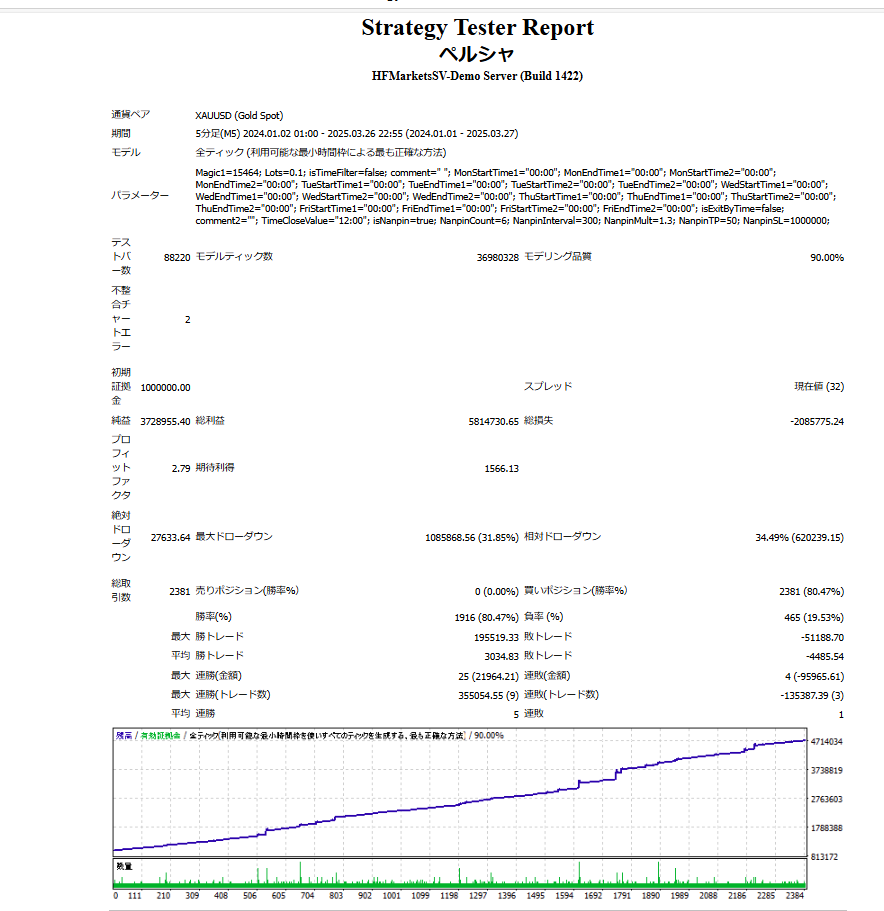Click the モデルティック数 label
Screen dimensions: 884x911
point(234,256)
